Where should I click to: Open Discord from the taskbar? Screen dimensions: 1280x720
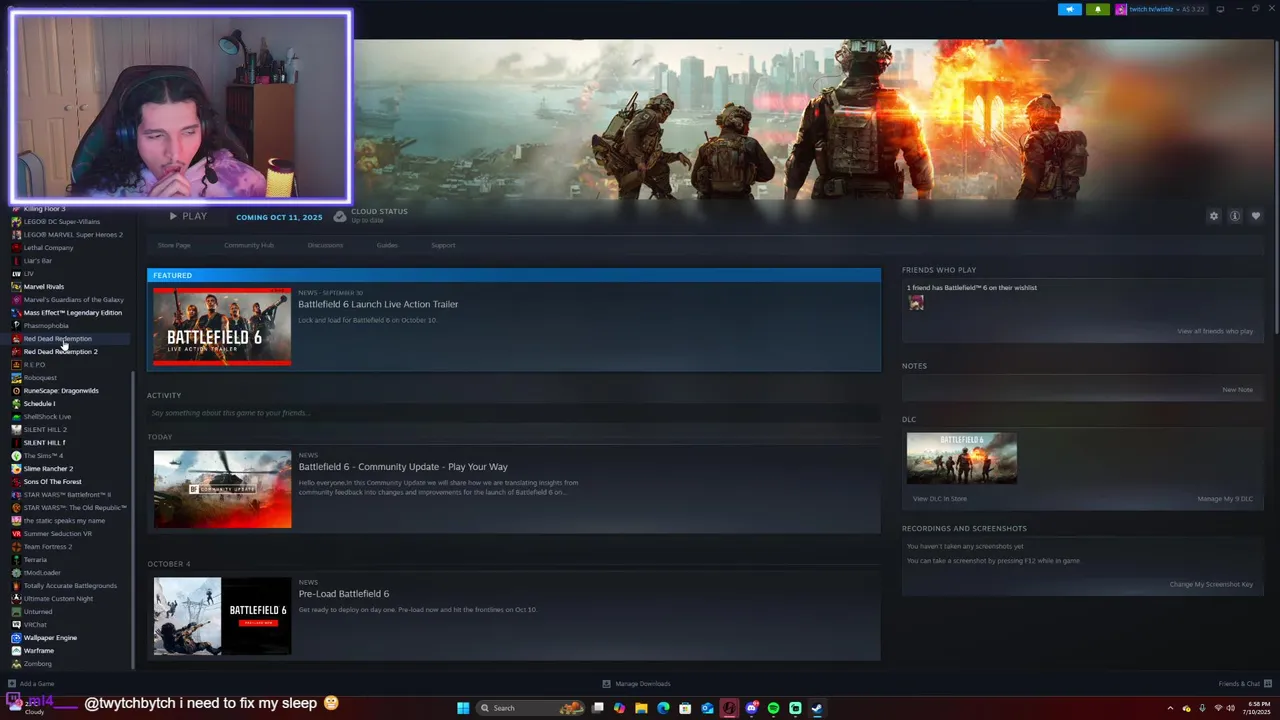coord(751,708)
